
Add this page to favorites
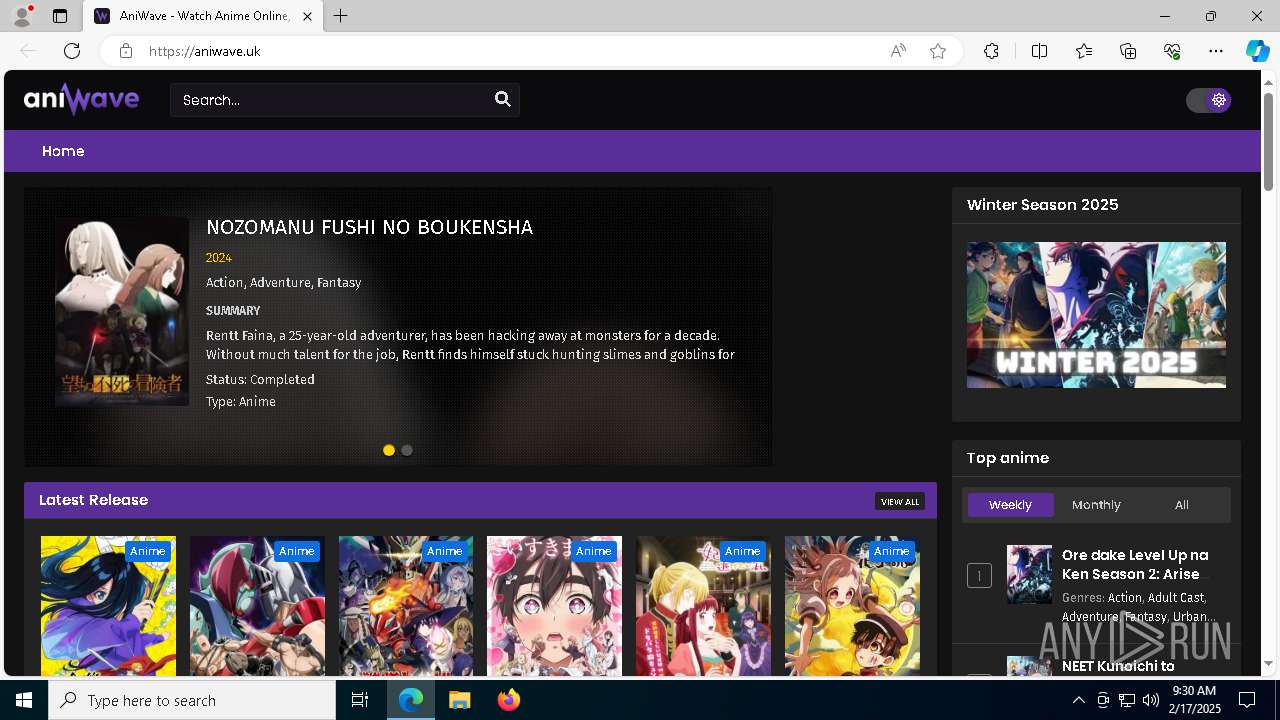click(937, 51)
